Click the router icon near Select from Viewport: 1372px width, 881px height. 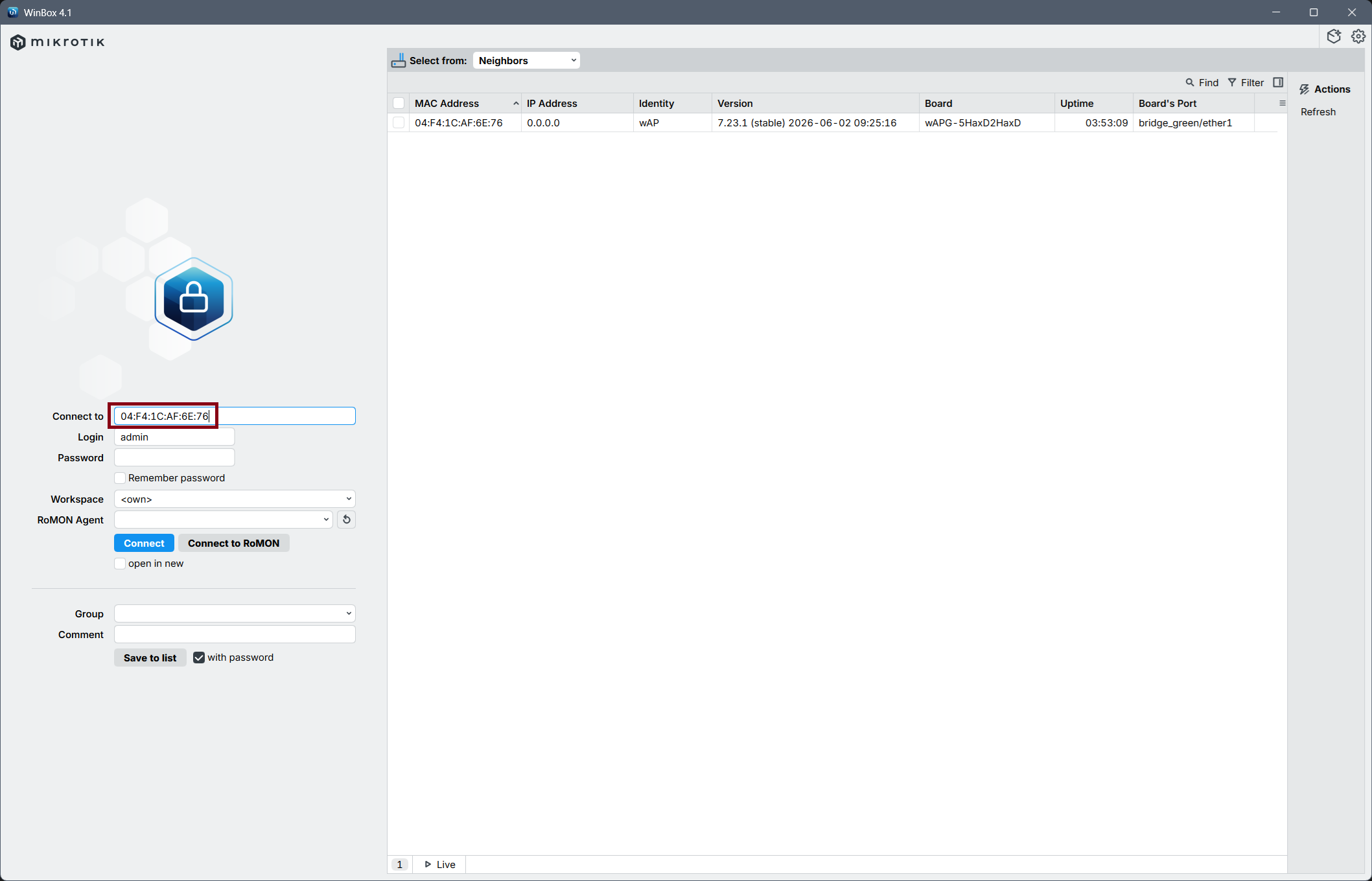[398, 60]
